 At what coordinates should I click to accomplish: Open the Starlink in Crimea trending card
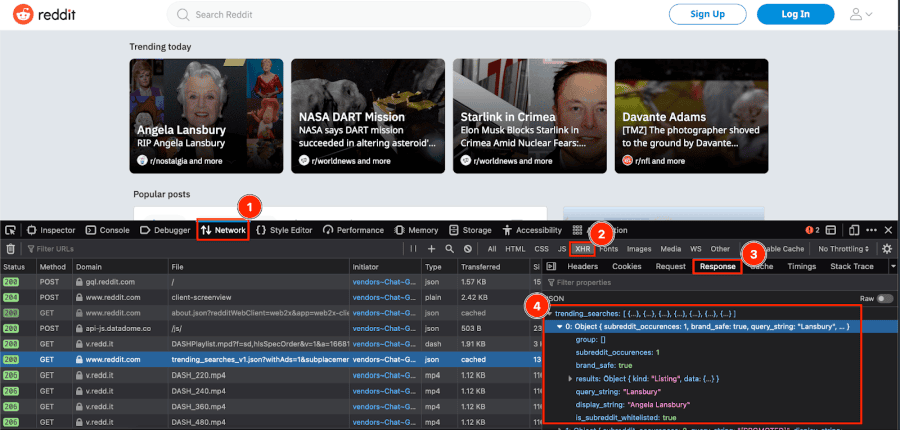pyautogui.click(x=530, y=116)
